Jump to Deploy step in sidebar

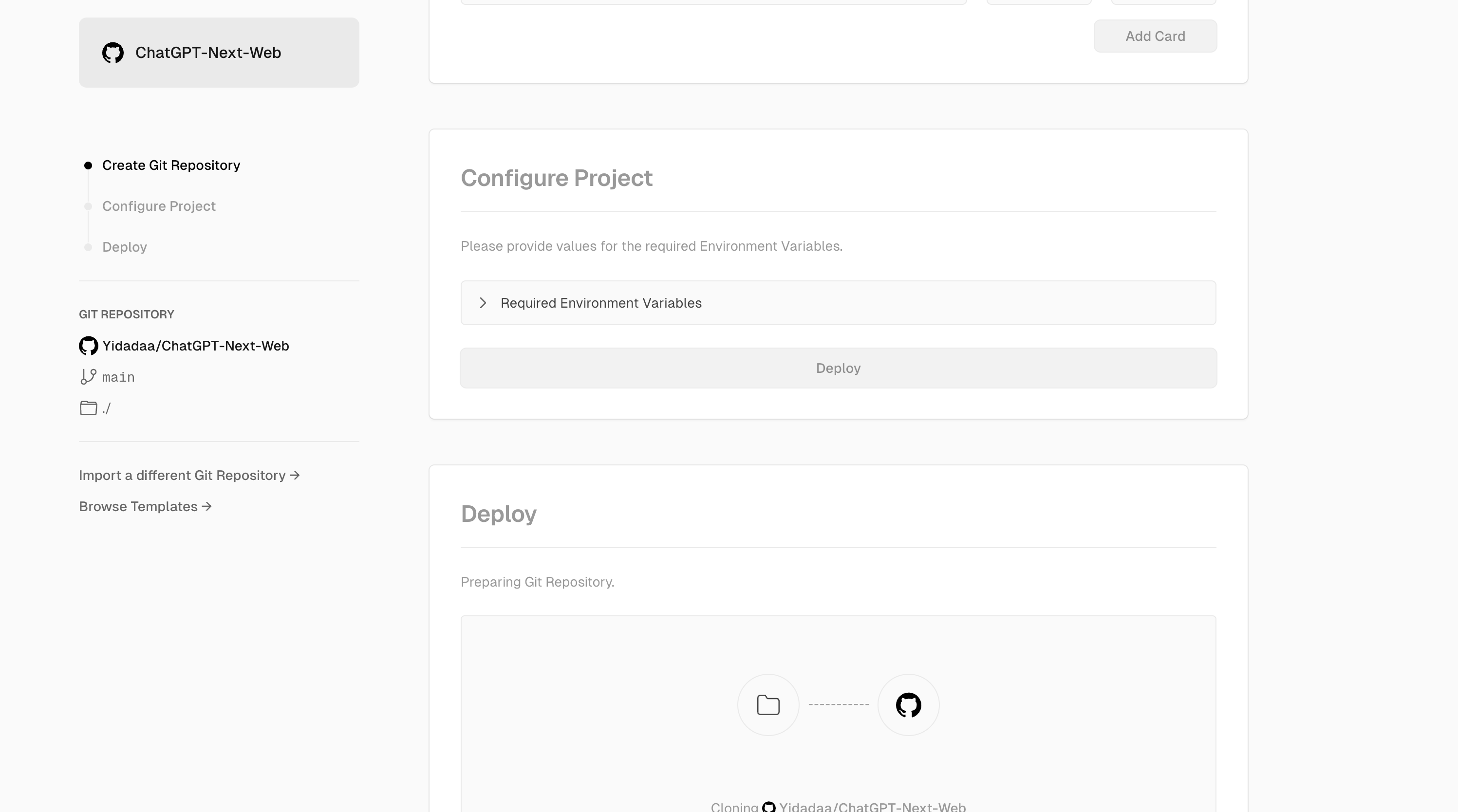point(125,247)
